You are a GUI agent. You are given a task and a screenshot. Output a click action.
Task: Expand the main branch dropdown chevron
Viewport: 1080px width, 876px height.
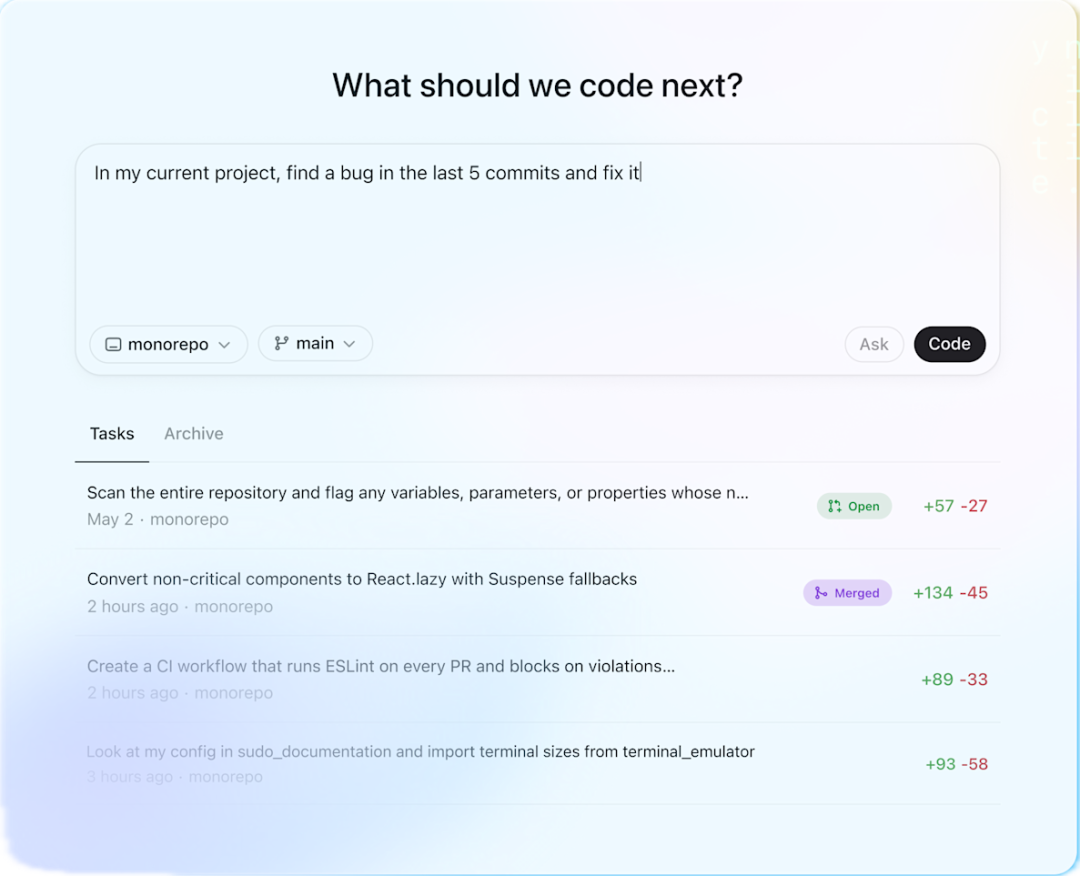pos(349,344)
